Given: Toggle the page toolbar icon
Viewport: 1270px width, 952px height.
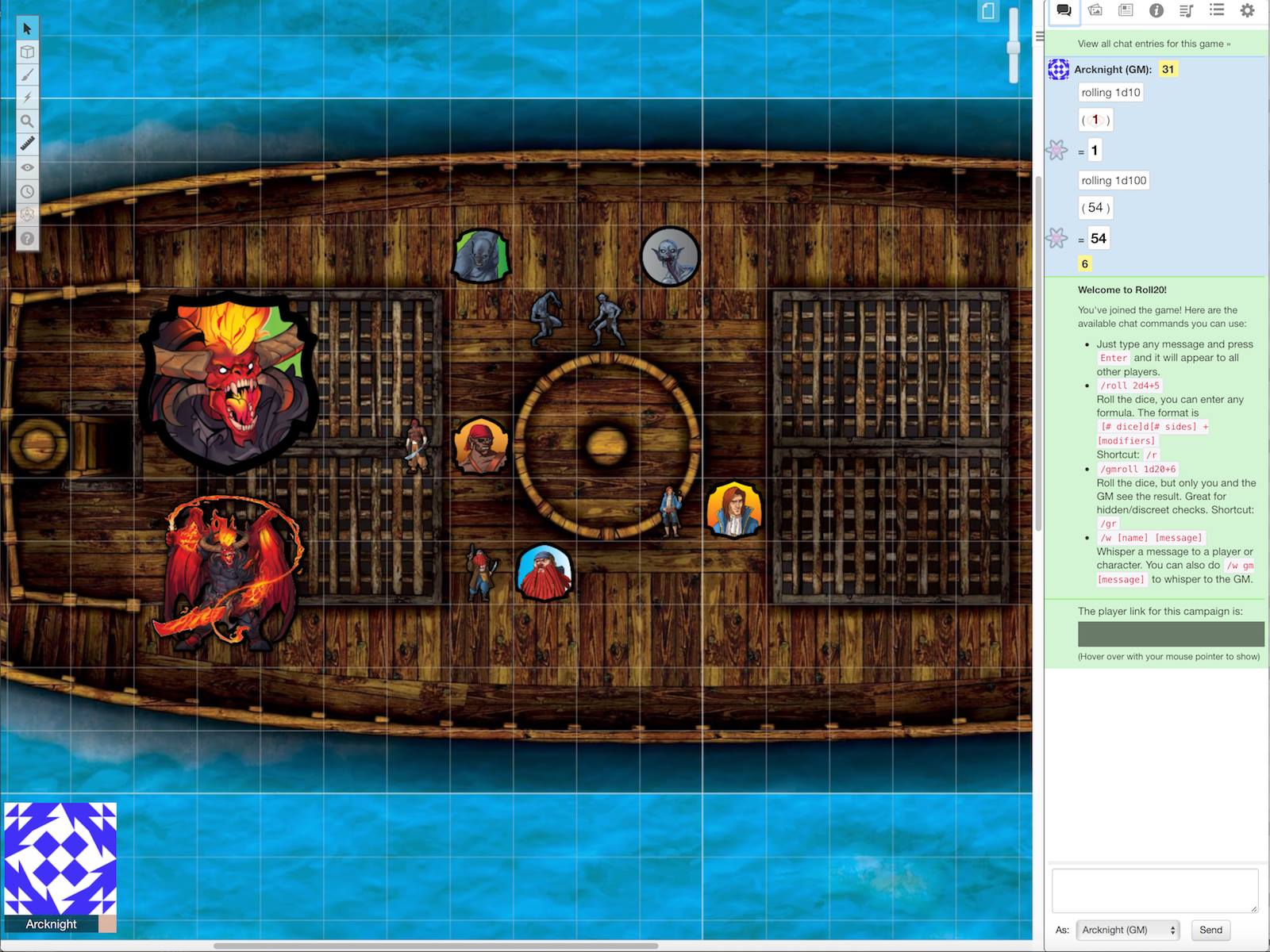Looking at the screenshot, I should click(988, 11).
